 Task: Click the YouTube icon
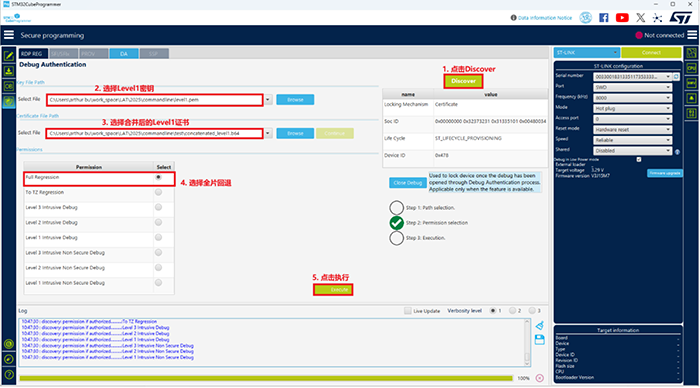pos(622,17)
